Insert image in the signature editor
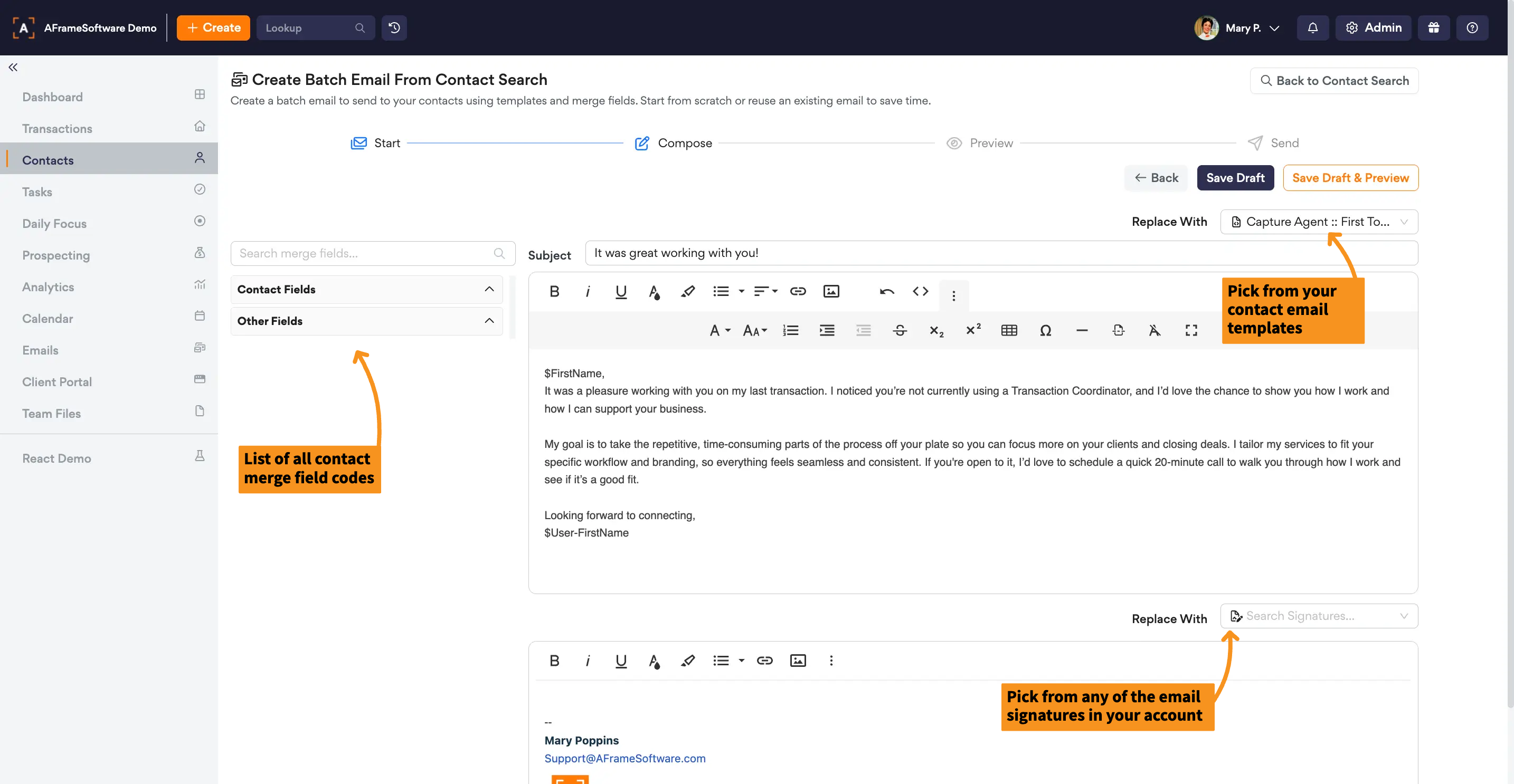Image resolution: width=1514 pixels, height=784 pixels. [798, 661]
